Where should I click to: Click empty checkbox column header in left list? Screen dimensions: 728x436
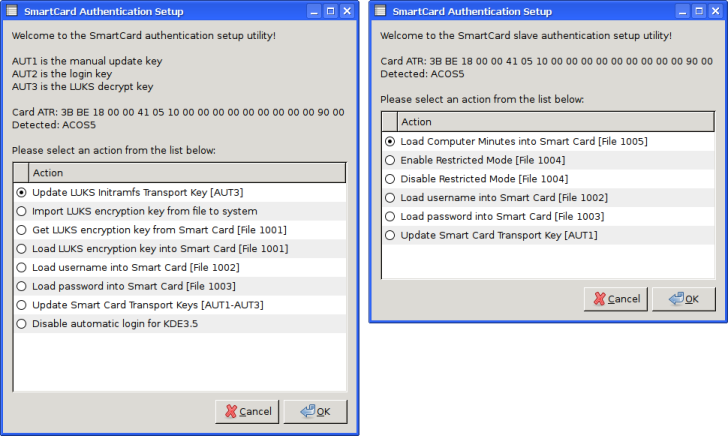[x=21, y=173]
